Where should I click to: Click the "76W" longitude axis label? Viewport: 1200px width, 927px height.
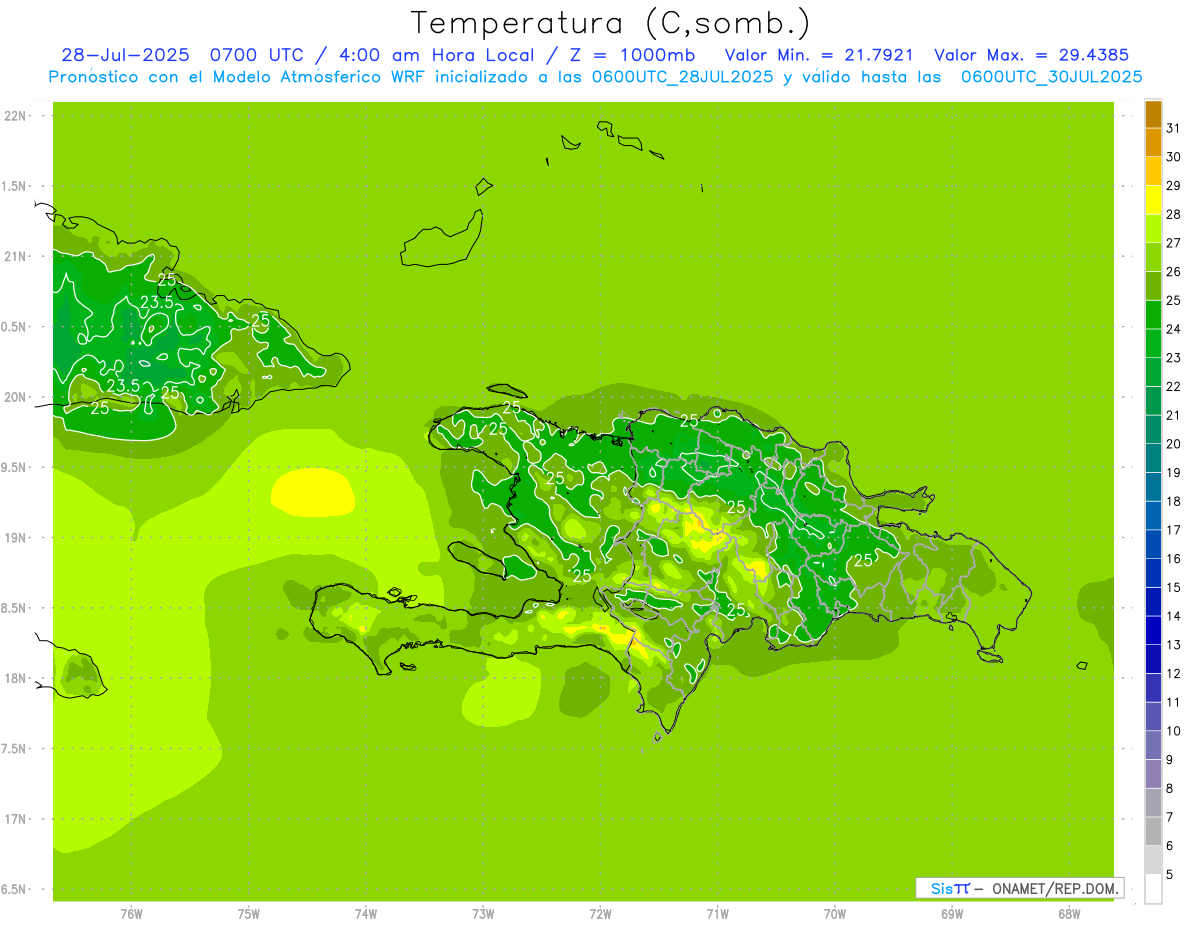tap(131, 913)
